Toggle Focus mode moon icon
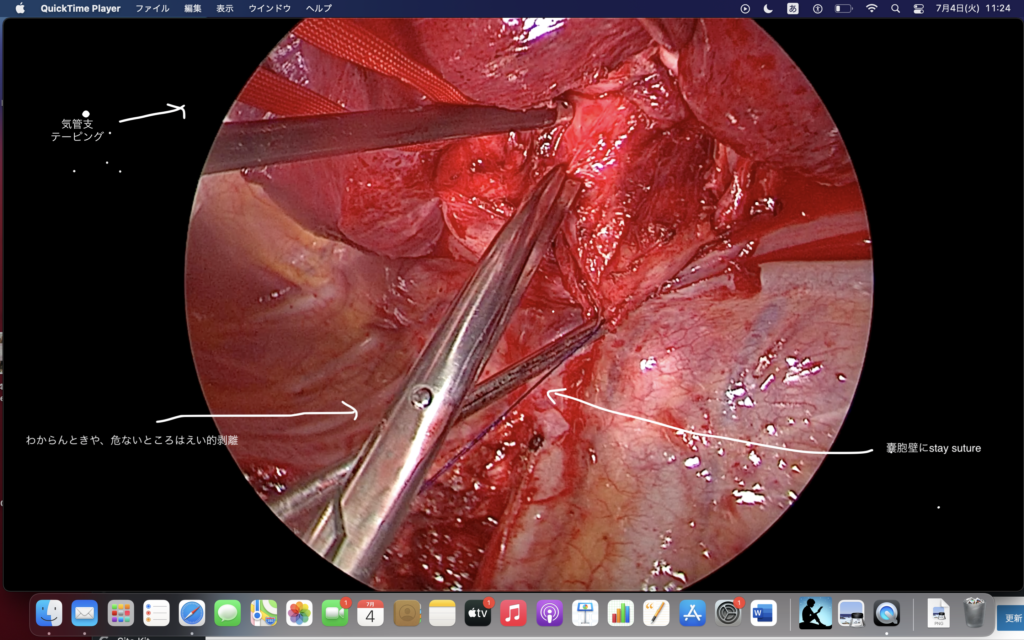The height and width of the screenshot is (640, 1024). [768, 8]
